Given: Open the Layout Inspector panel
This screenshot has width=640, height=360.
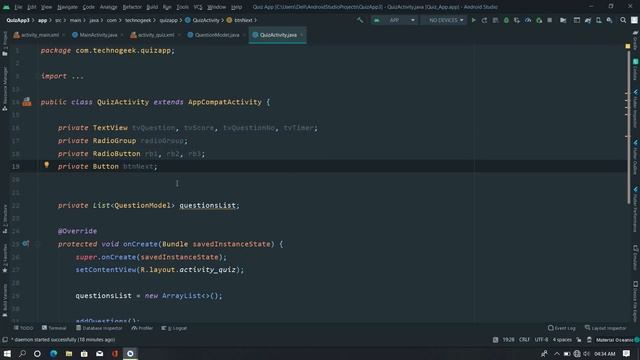Looking at the screenshot, I should click(605, 328).
